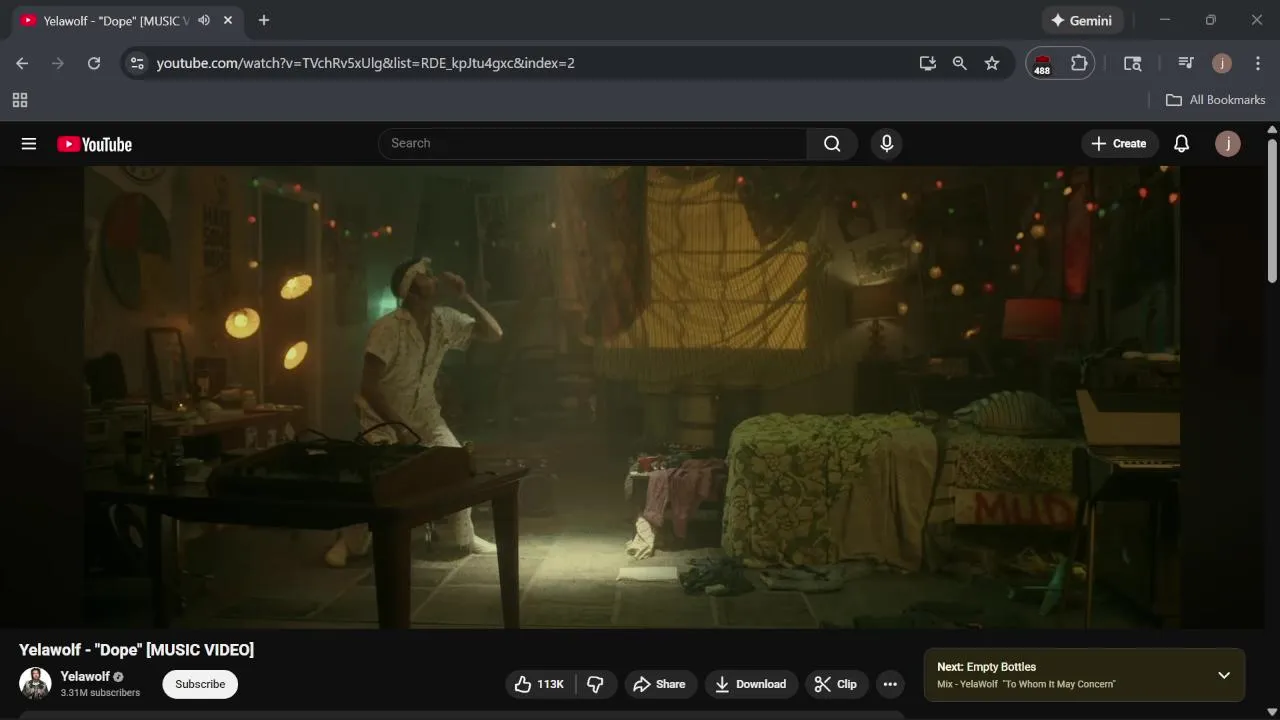Select the Yelawolf Dope browser tab
The height and width of the screenshot is (720, 1280).
(x=126, y=20)
